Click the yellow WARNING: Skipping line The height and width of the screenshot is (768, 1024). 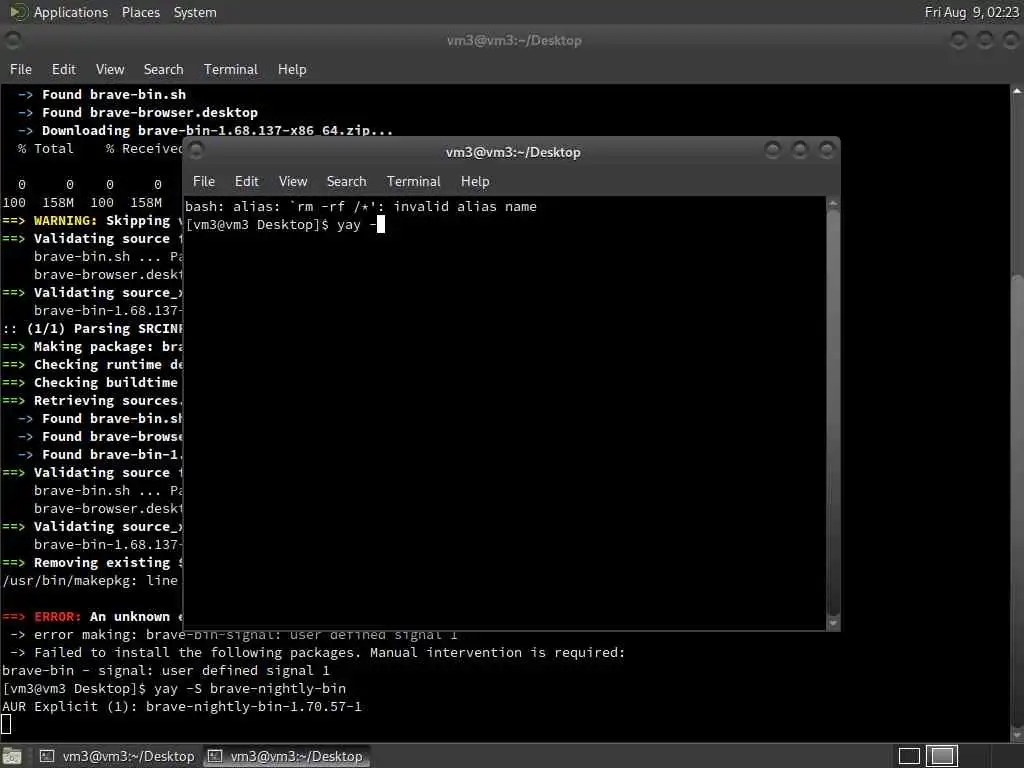[x=92, y=221]
